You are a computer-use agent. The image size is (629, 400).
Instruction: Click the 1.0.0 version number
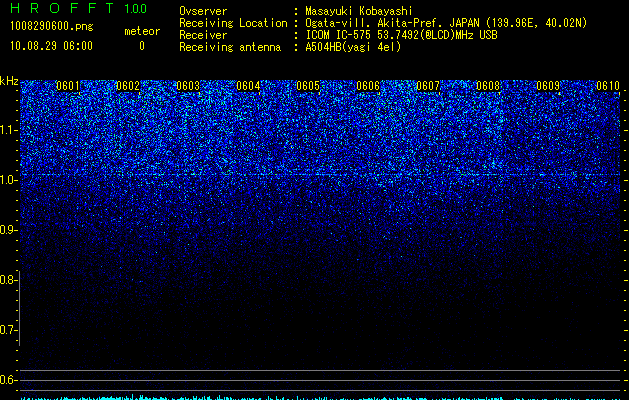(136, 9)
